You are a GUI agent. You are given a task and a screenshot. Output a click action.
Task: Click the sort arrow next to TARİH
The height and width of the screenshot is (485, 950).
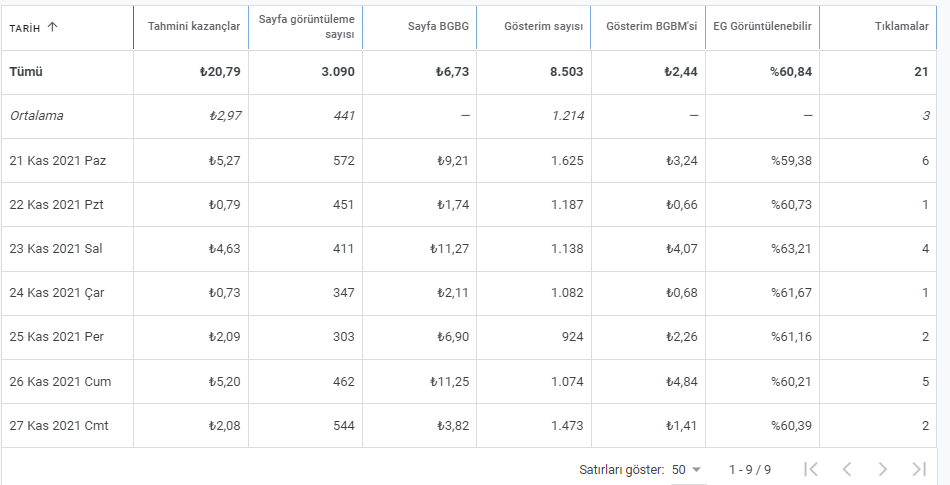click(52, 27)
